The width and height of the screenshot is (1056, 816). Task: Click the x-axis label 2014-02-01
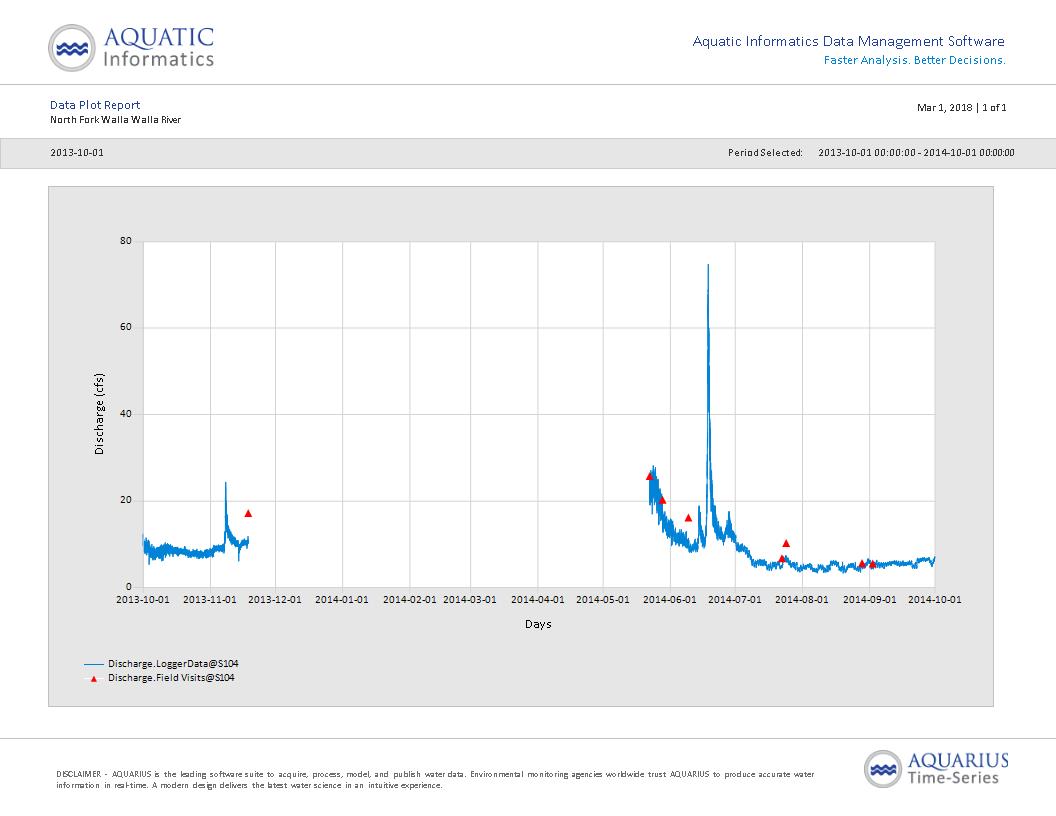pyautogui.click(x=409, y=599)
